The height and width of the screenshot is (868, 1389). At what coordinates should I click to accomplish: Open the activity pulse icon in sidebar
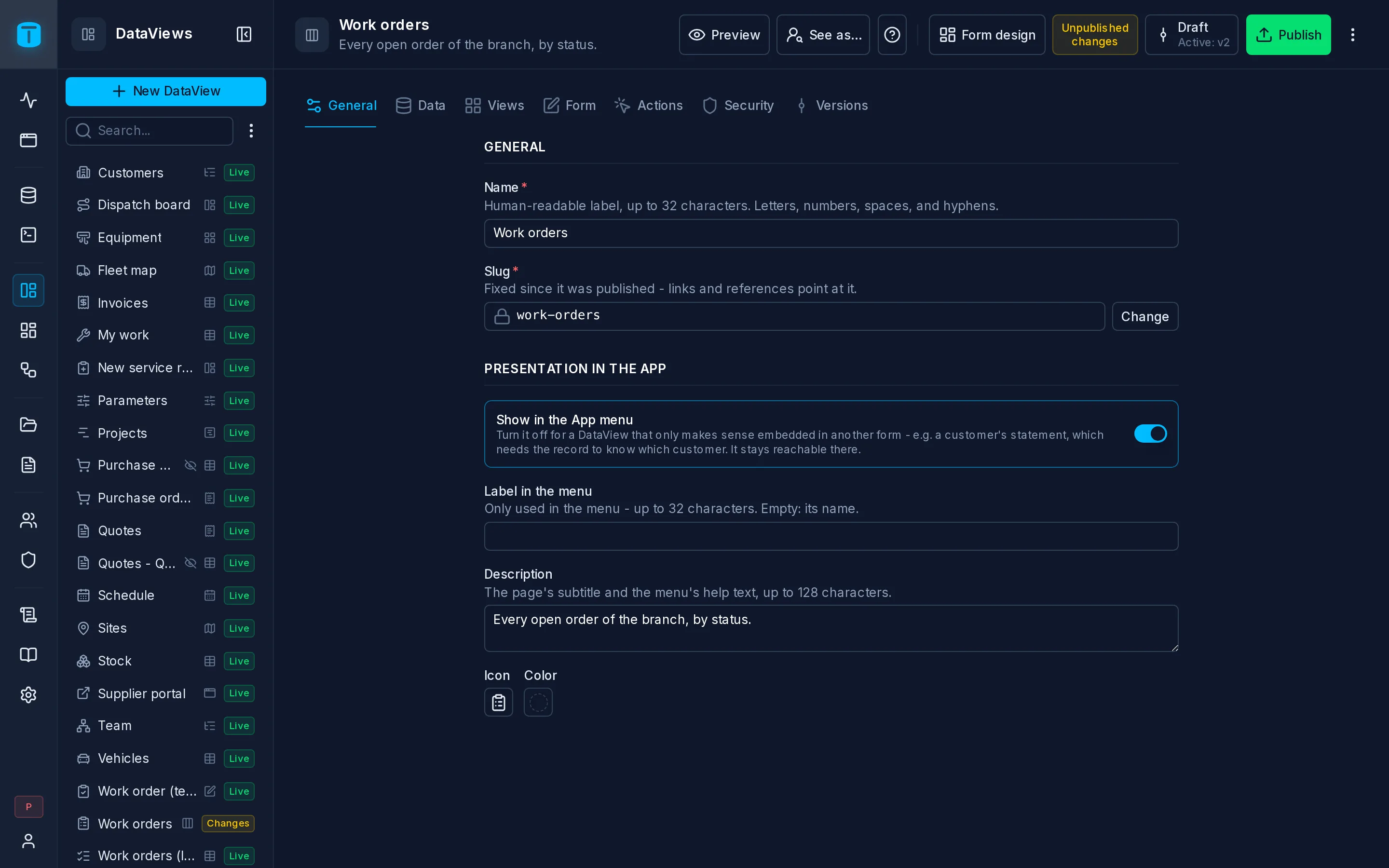(28, 100)
